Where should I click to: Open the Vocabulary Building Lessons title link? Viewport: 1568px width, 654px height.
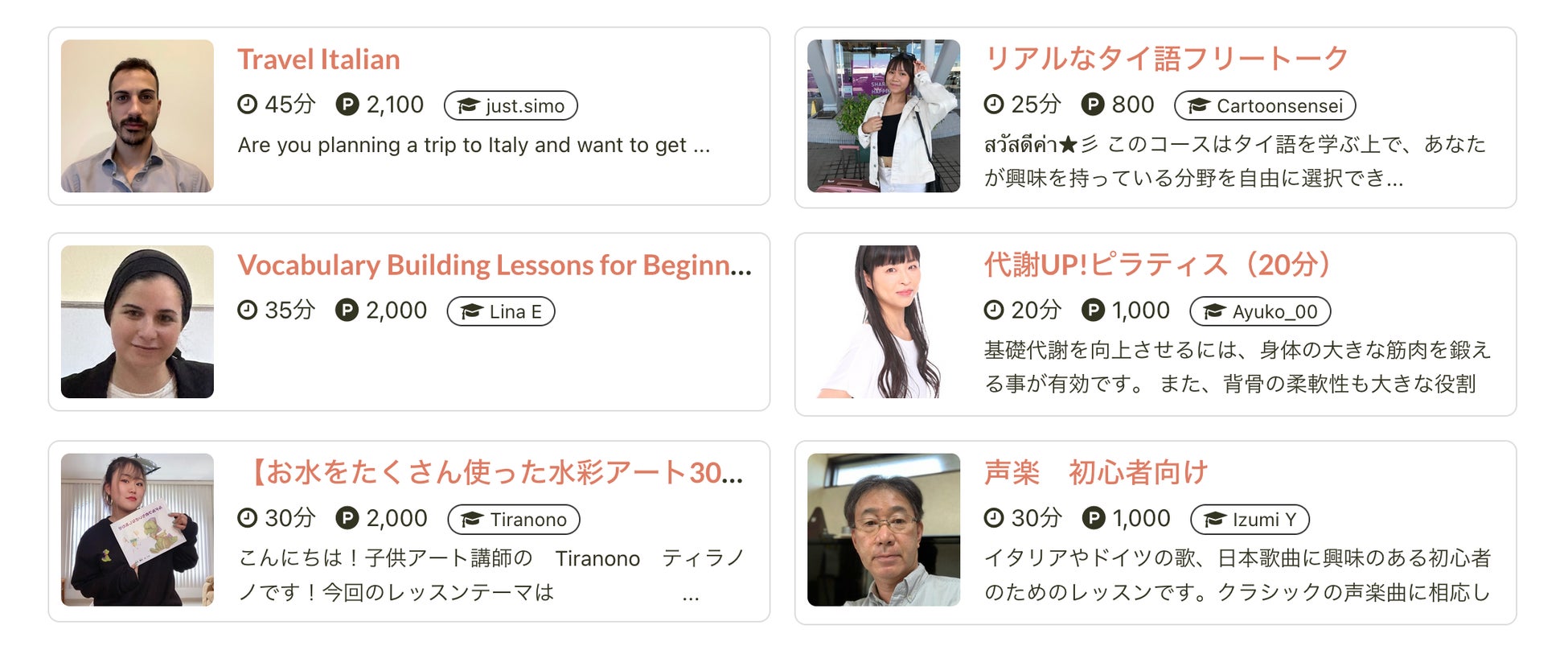[x=495, y=265]
